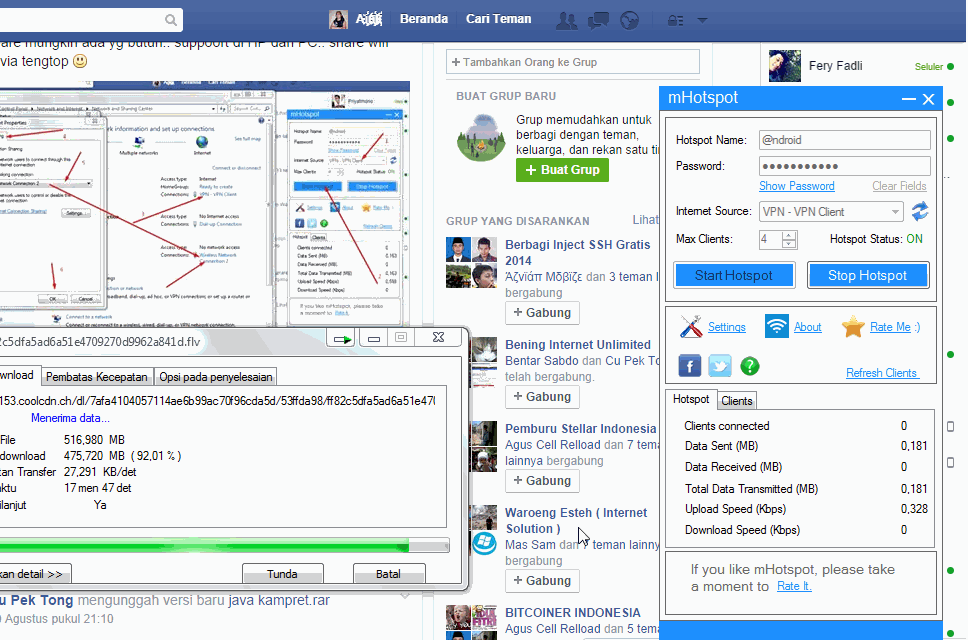Open Bening Internet Unlimited group link
Image resolution: width=968 pixels, height=640 pixels.
578,344
